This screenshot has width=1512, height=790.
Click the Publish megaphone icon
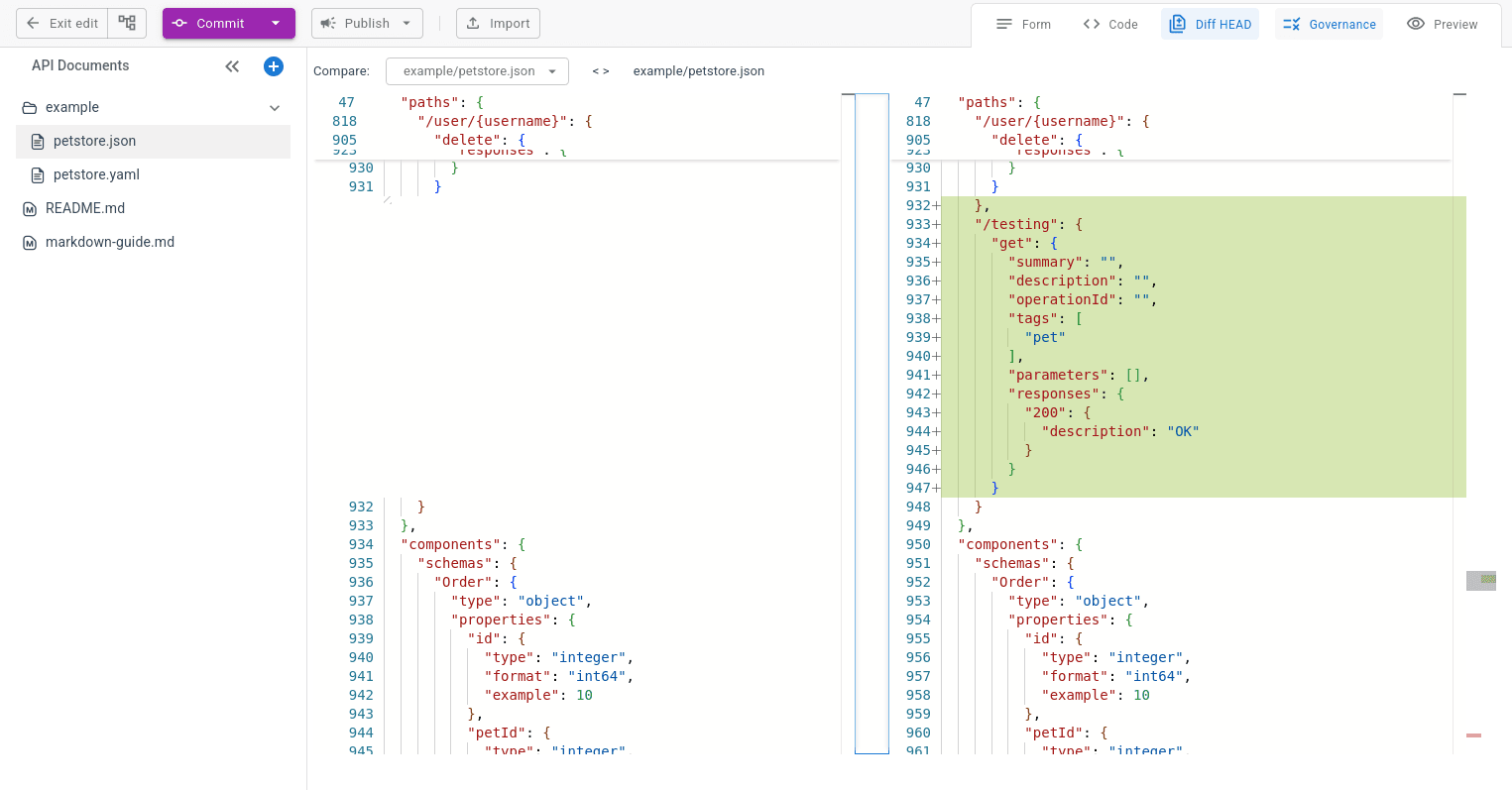click(328, 23)
